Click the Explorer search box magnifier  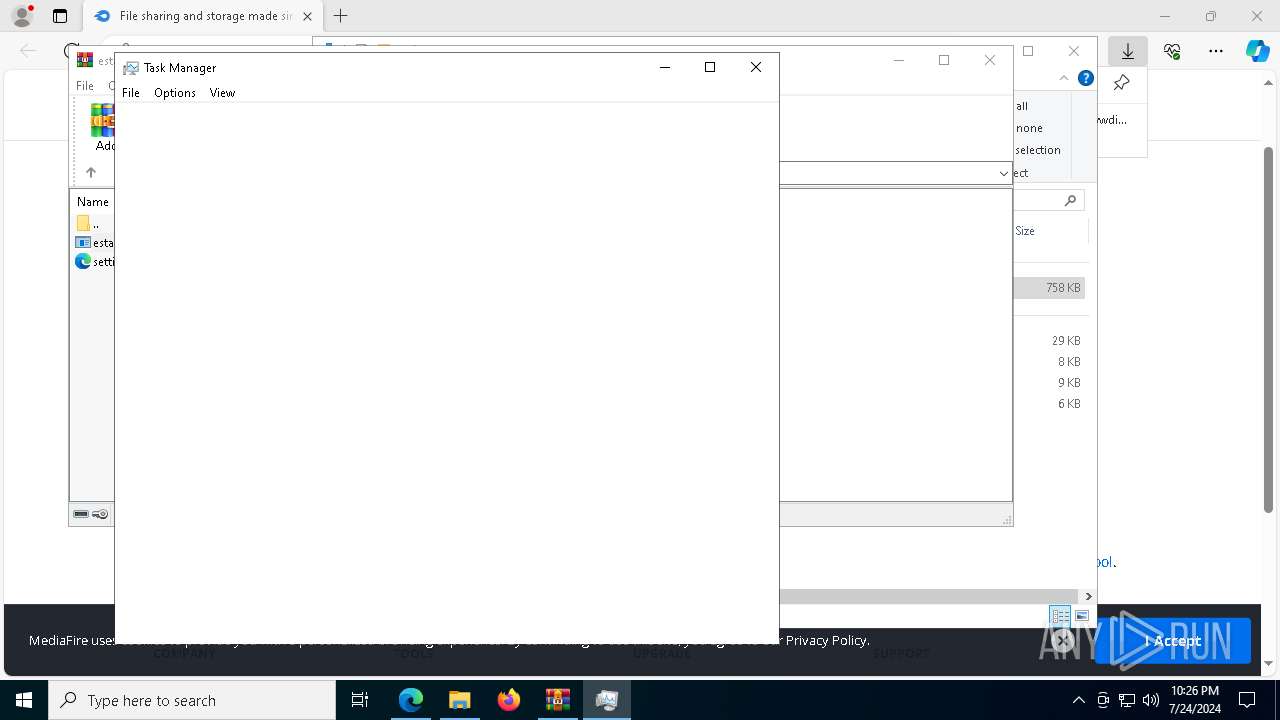pos(1070,201)
